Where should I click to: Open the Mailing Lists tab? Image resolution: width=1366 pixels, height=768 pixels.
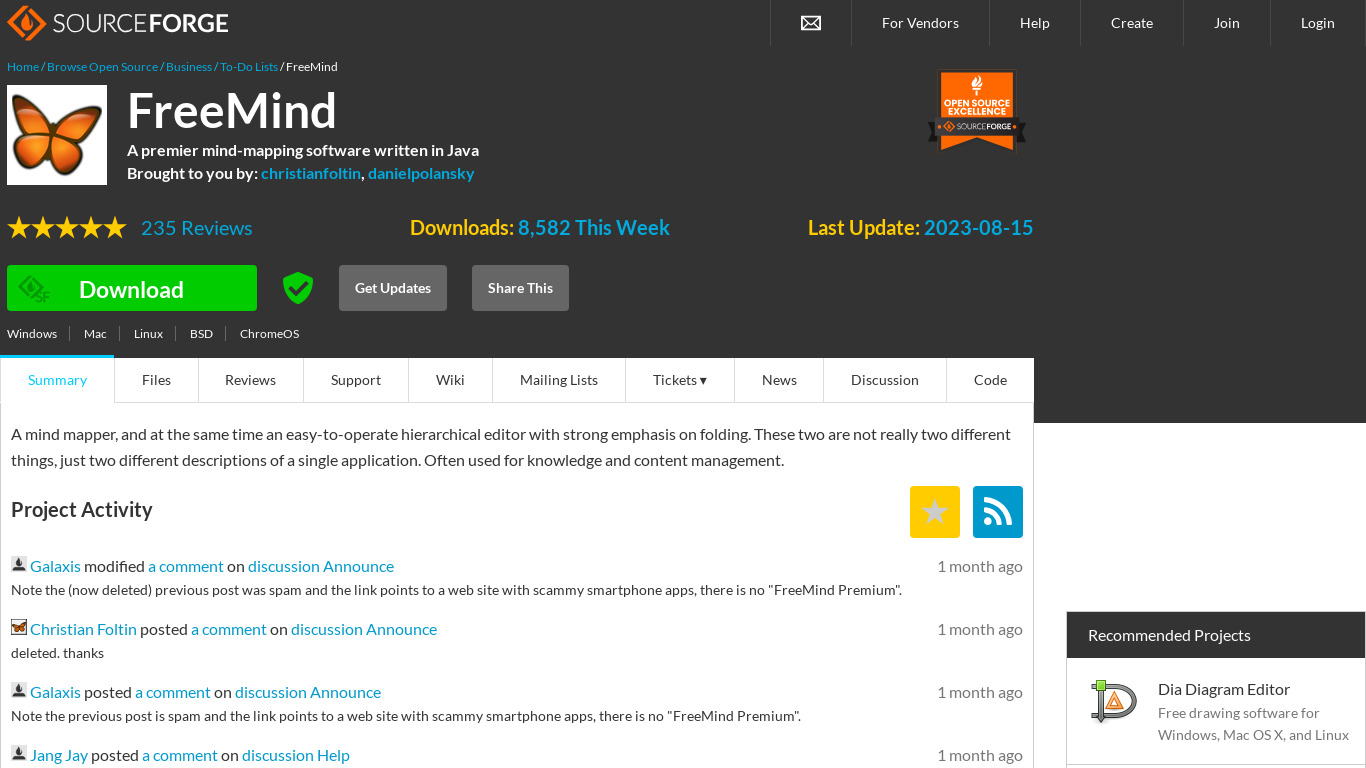click(x=559, y=380)
